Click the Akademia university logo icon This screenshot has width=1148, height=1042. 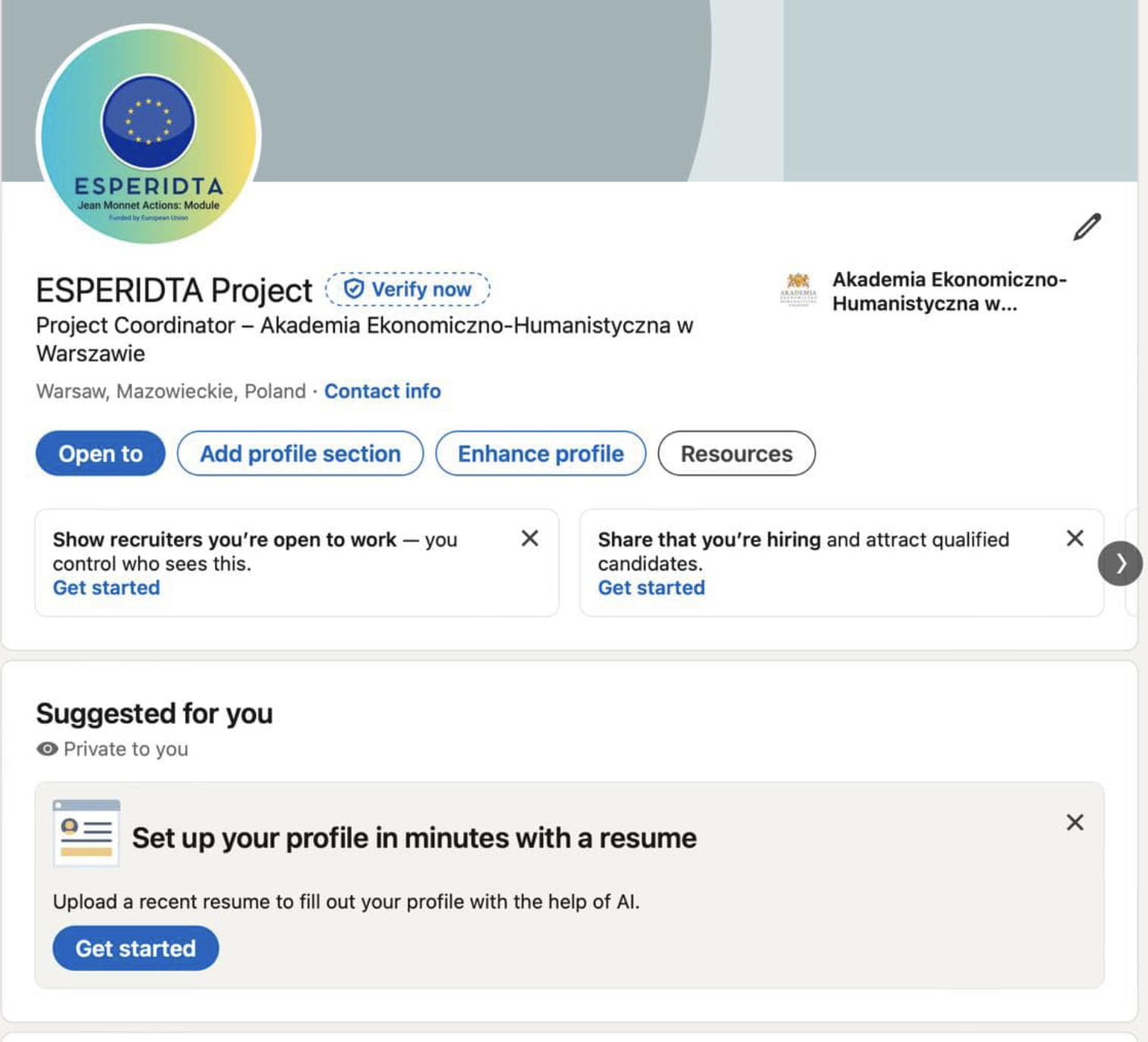coord(798,289)
